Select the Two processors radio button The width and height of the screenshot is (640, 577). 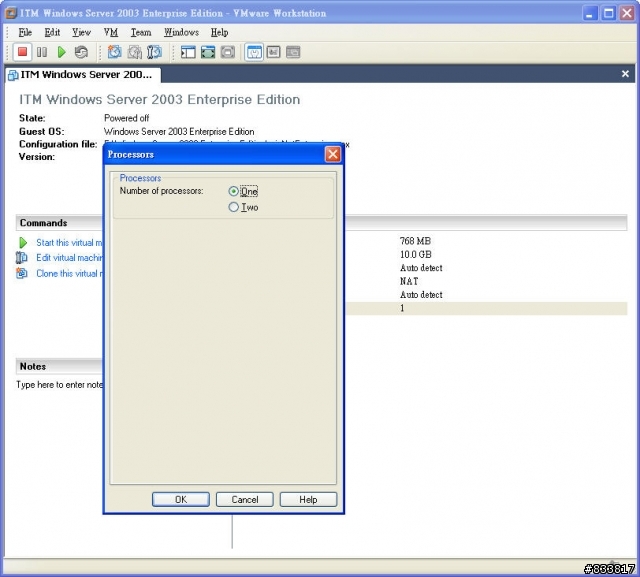point(233,207)
